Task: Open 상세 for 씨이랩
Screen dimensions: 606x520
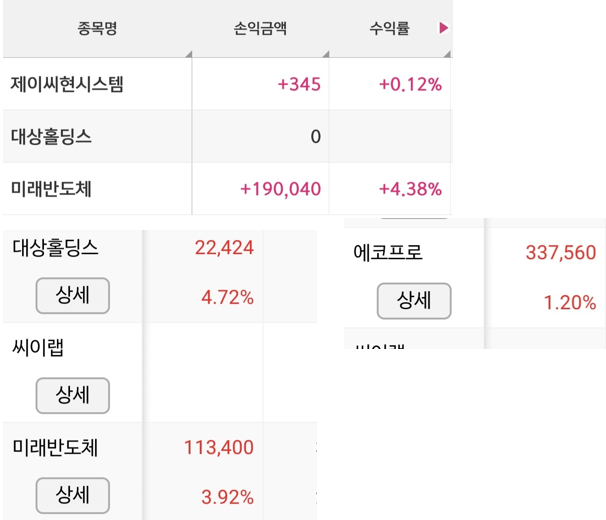Action: [73, 396]
